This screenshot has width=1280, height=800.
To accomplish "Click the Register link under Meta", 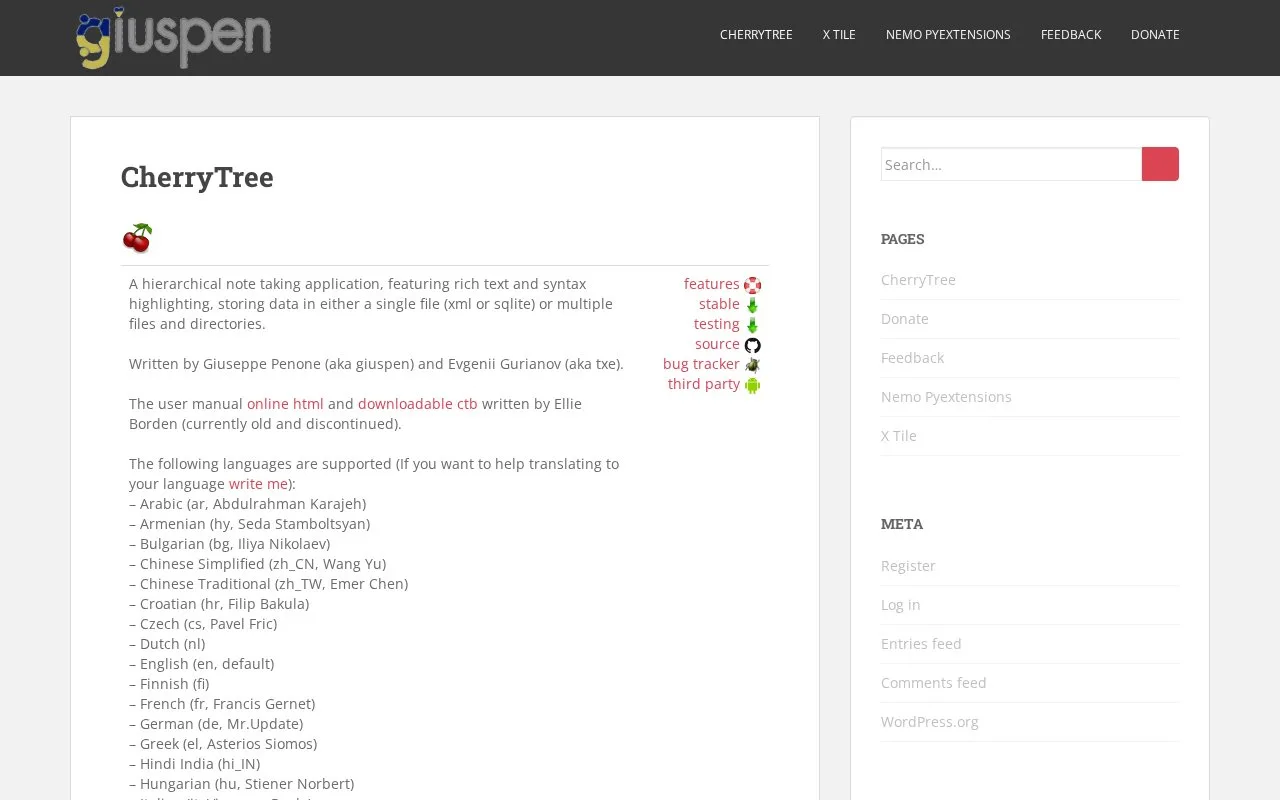I will [908, 566].
